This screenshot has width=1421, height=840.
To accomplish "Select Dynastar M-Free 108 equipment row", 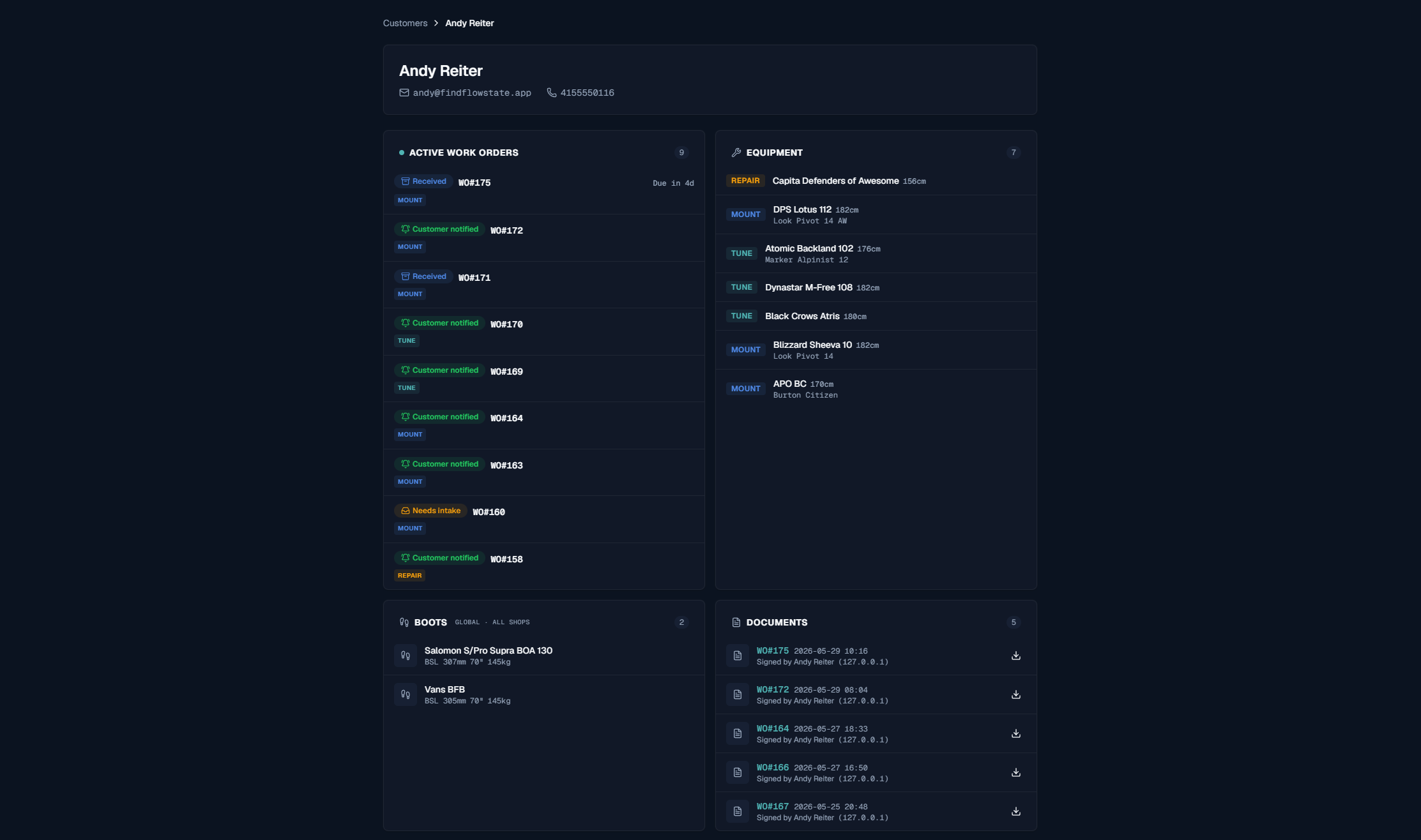I will point(876,288).
